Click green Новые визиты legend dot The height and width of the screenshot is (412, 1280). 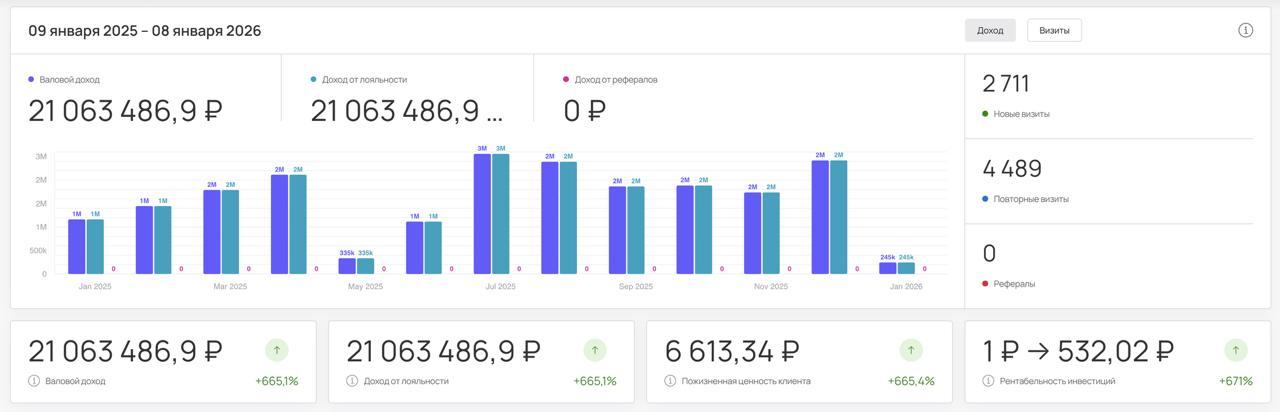[x=986, y=114]
